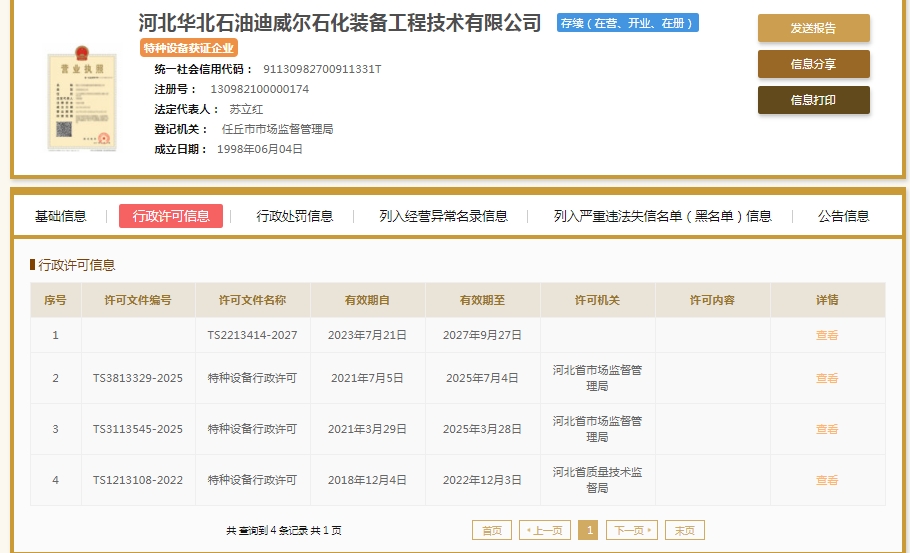Click registration authority 任丘市市场监督管理局
Screen dimensions: 910x553
(277, 129)
